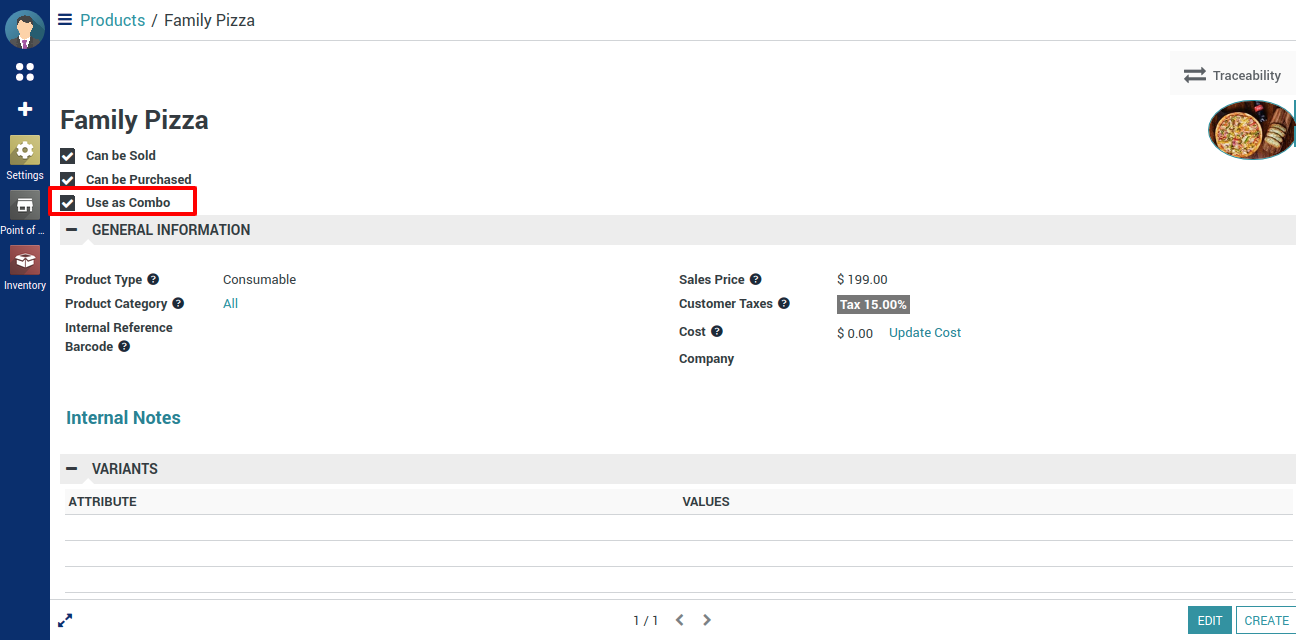Click the Traceability button

(x=1232, y=75)
